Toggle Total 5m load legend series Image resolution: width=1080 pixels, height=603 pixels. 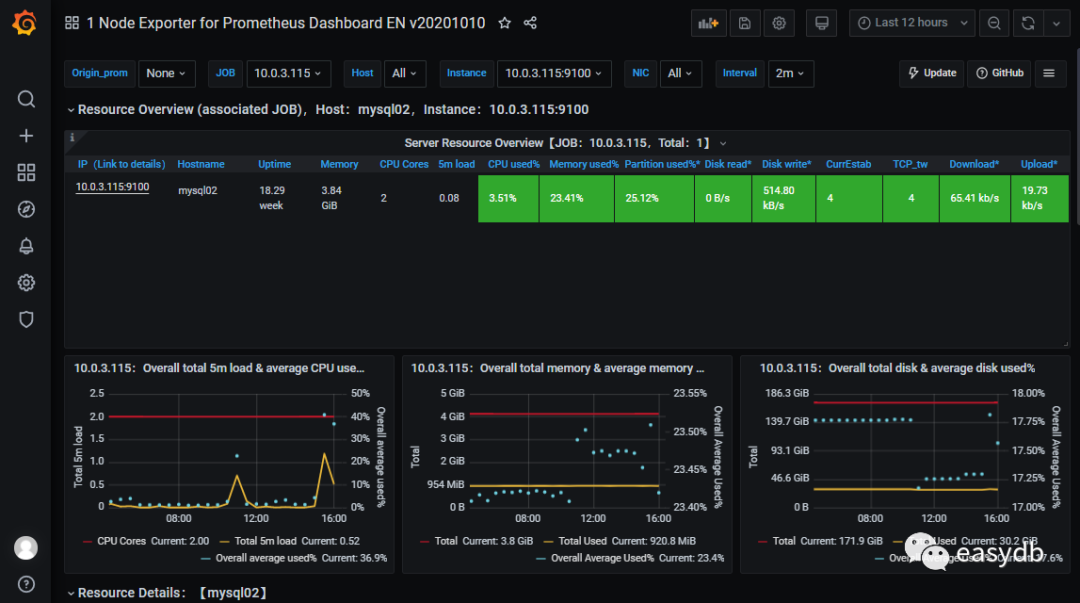pyautogui.click(x=264, y=541)
